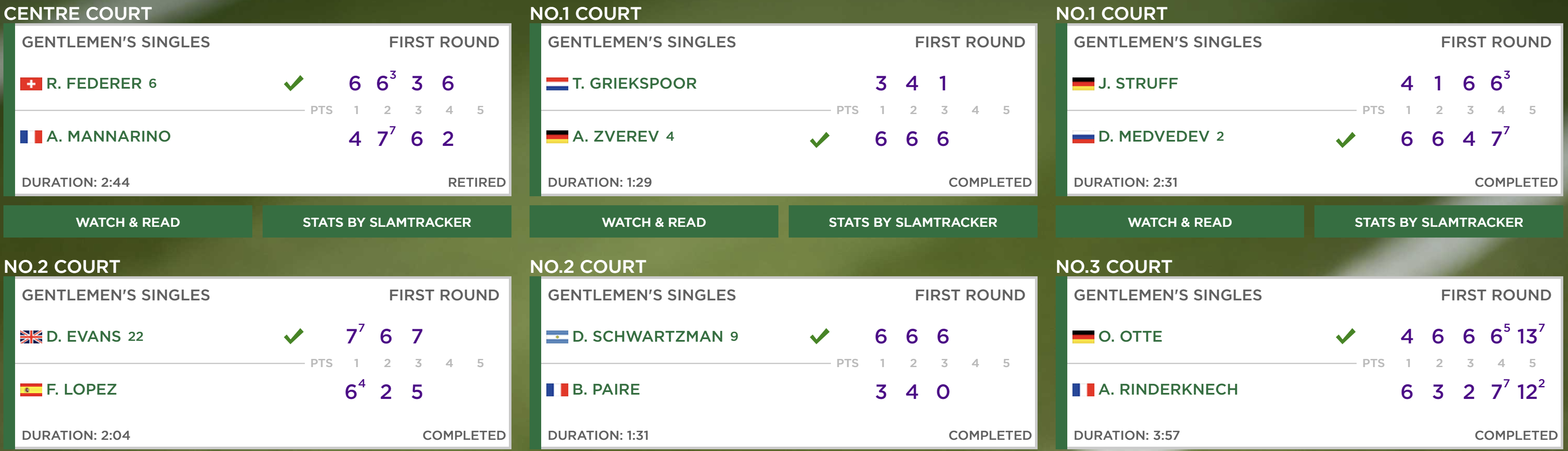The height and width of the screenshot is (451, 1568).
Task: Open Watch & Read for Federer match
Action: [128, 222]
